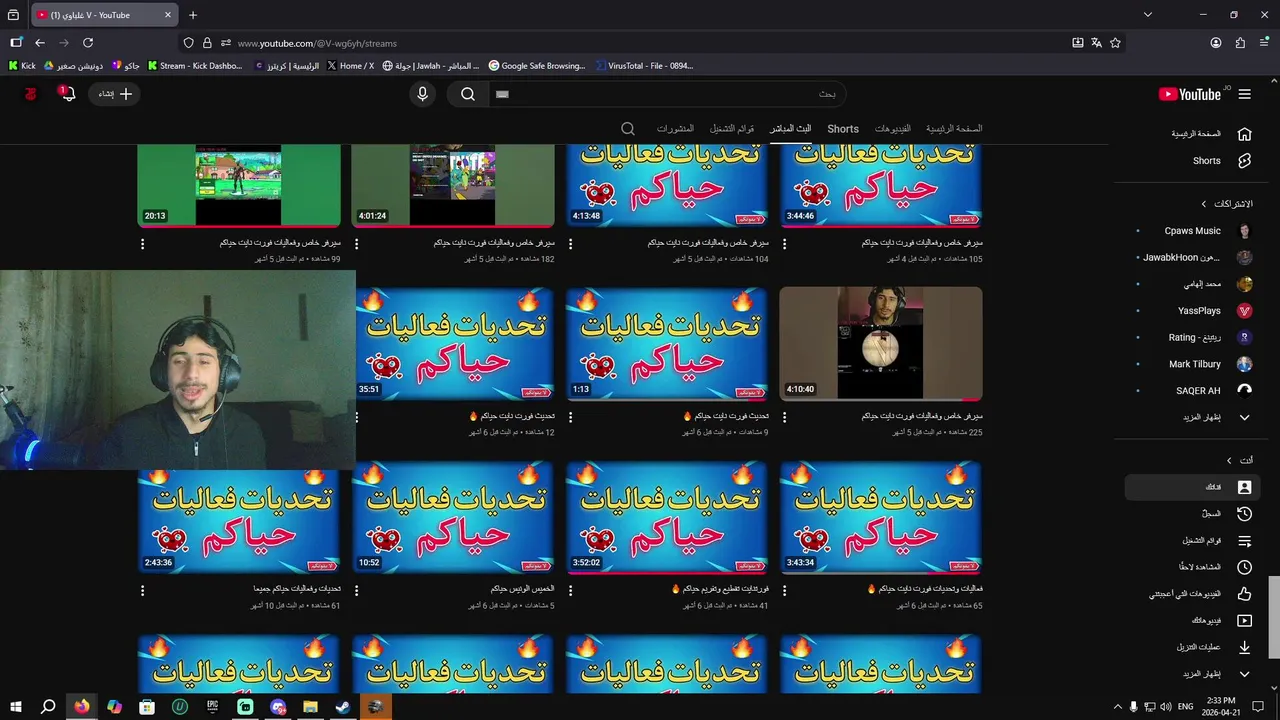The image size is (1280, 720).
Task: Open the Home / X bookmark
Action: [x=350, y=66]
